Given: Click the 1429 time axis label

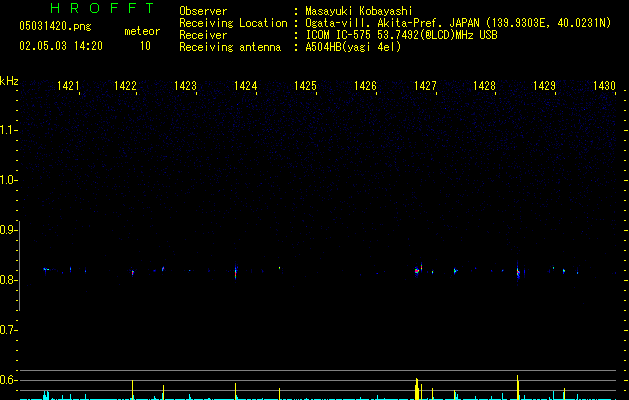Looking at the screenshot, I should (544, 86).
